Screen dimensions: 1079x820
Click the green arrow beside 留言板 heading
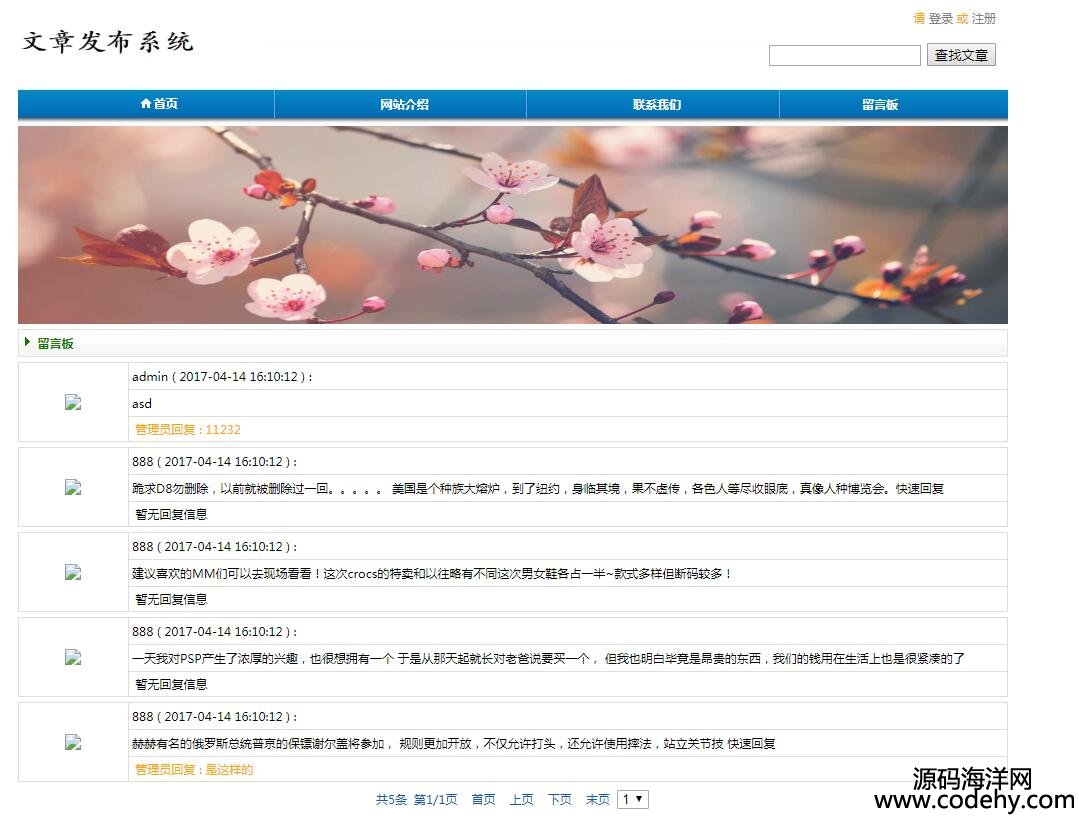point(28,342)
